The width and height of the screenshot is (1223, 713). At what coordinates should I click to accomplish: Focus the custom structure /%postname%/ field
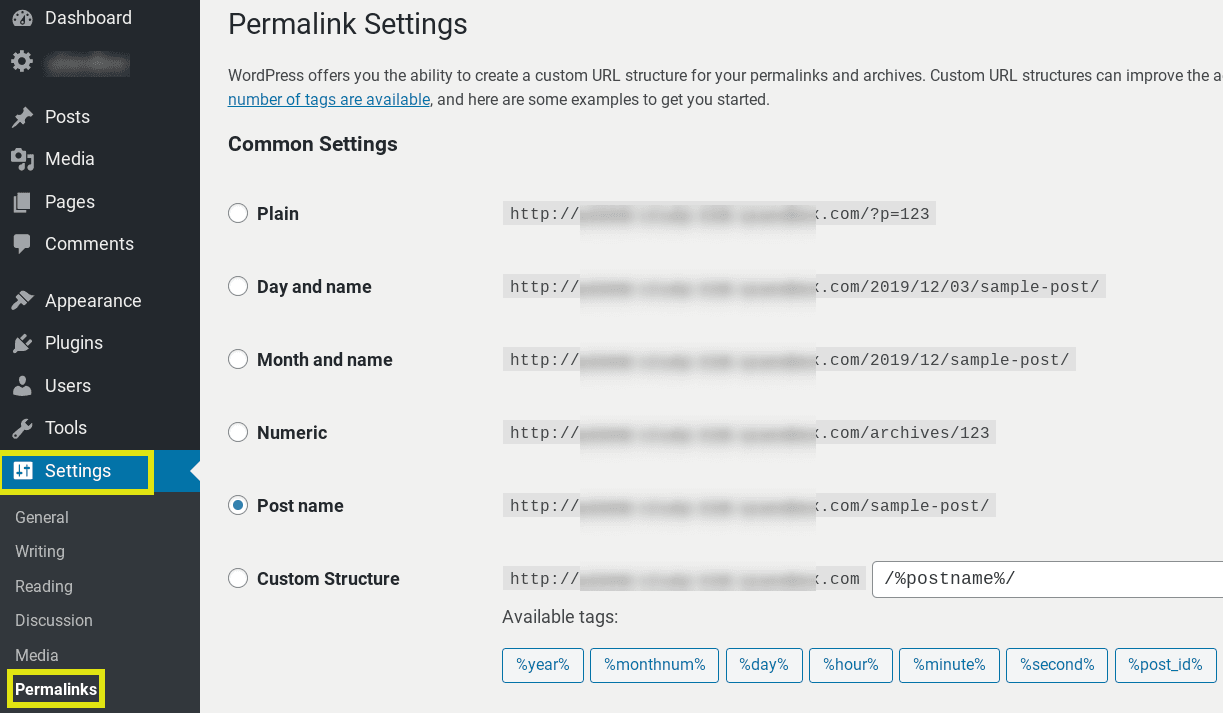1047,579
